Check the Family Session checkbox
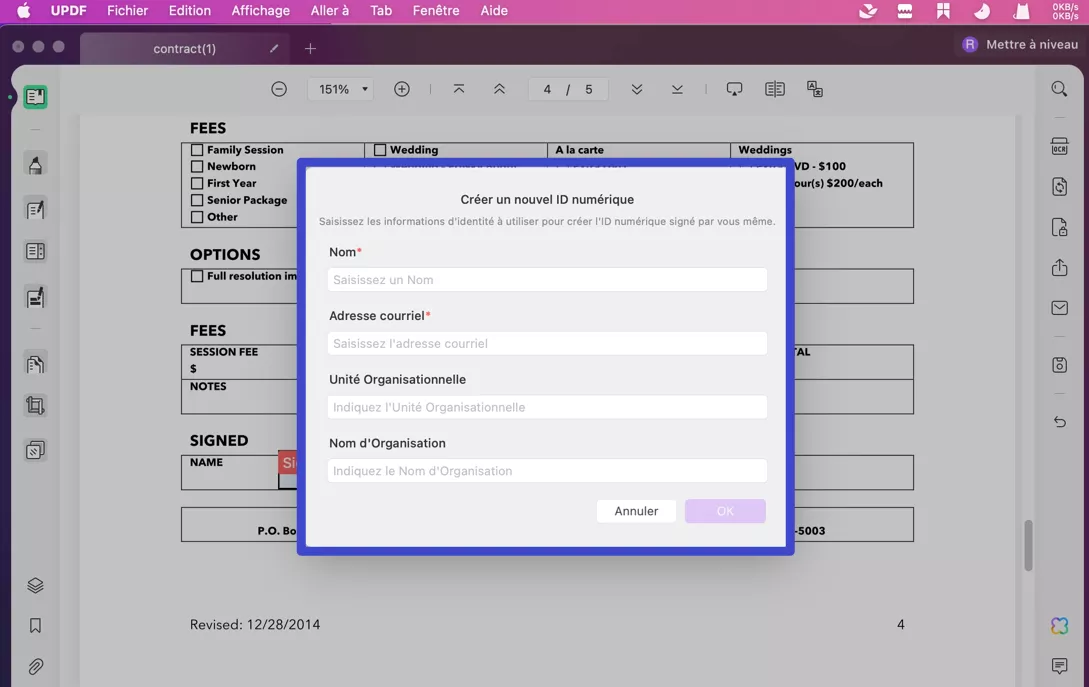Image resolution: width=1089 pixels, height=687 pixels. (197, 149)
